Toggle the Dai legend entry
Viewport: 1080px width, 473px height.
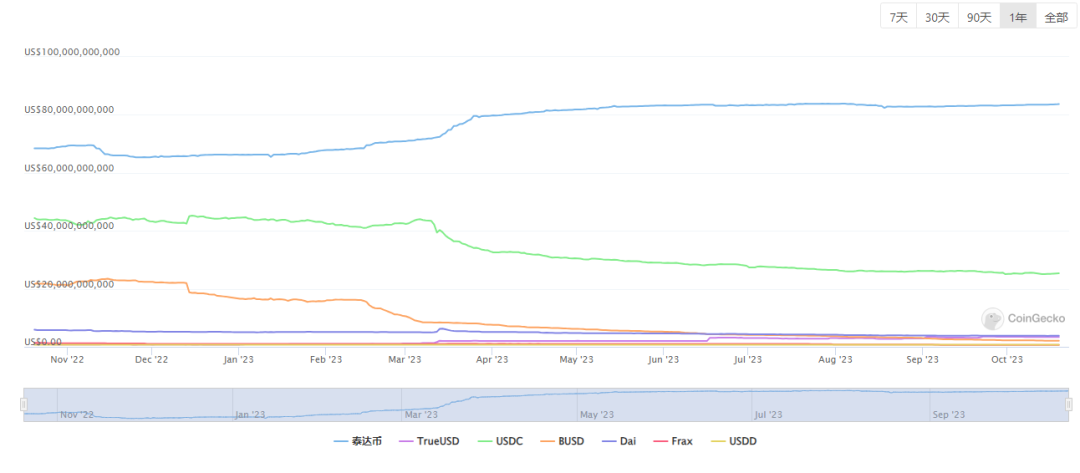[620, 441]
